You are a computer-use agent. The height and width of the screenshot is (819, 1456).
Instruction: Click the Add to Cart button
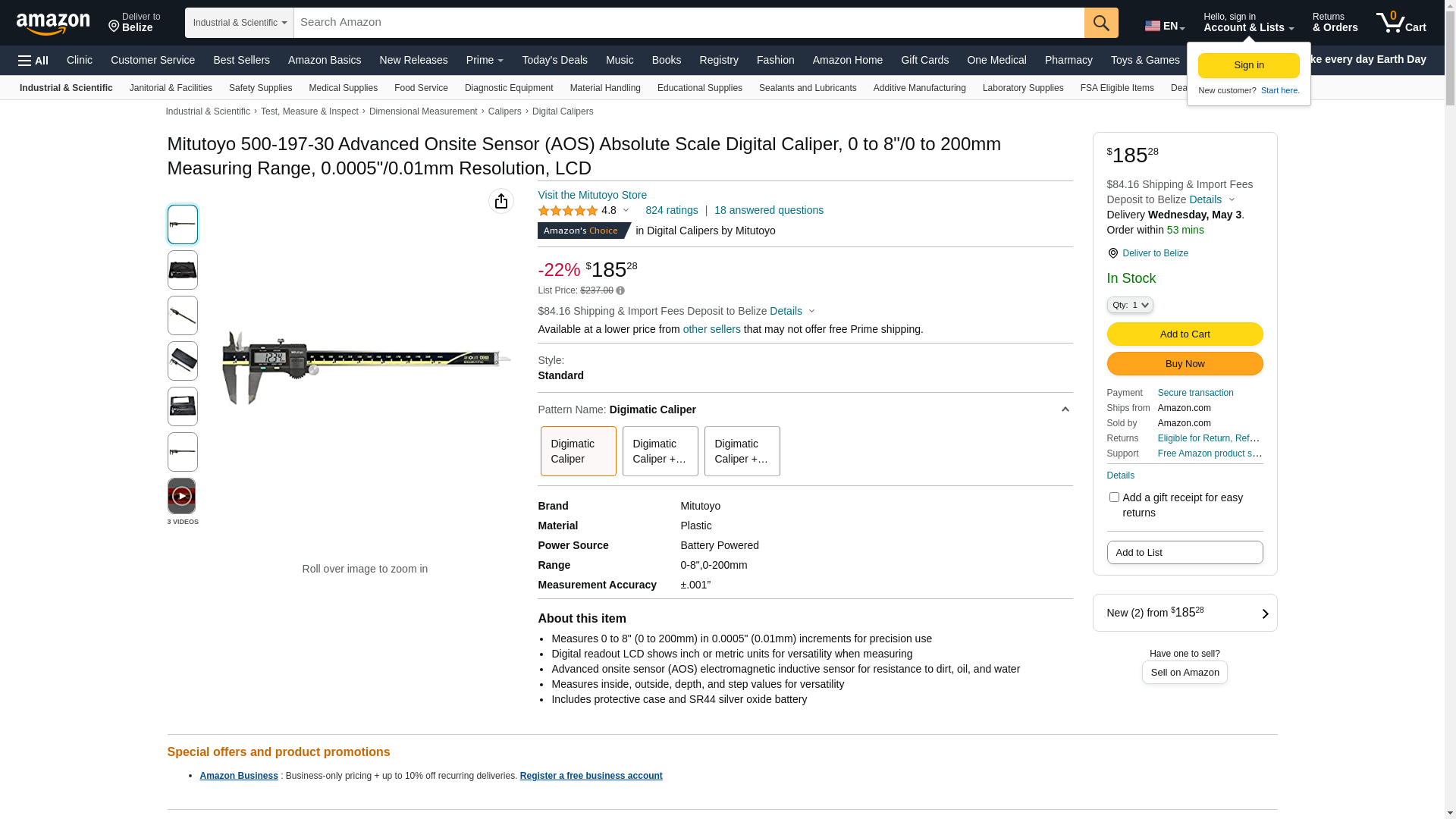[1185, 334]
